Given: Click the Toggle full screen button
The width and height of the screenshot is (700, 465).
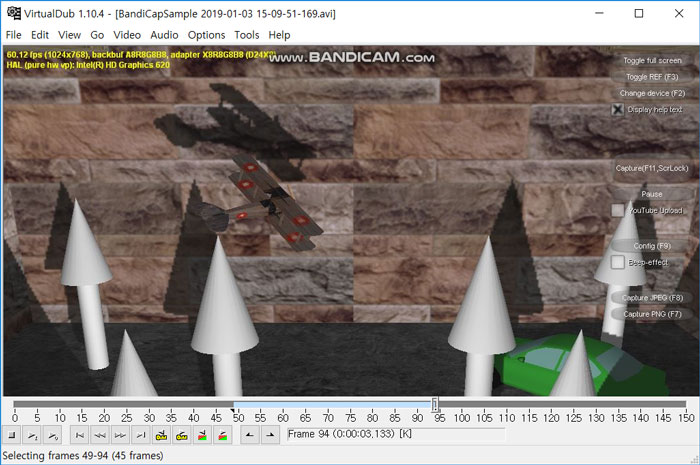Looking at the screenshot, I should (x=652, y=60).
